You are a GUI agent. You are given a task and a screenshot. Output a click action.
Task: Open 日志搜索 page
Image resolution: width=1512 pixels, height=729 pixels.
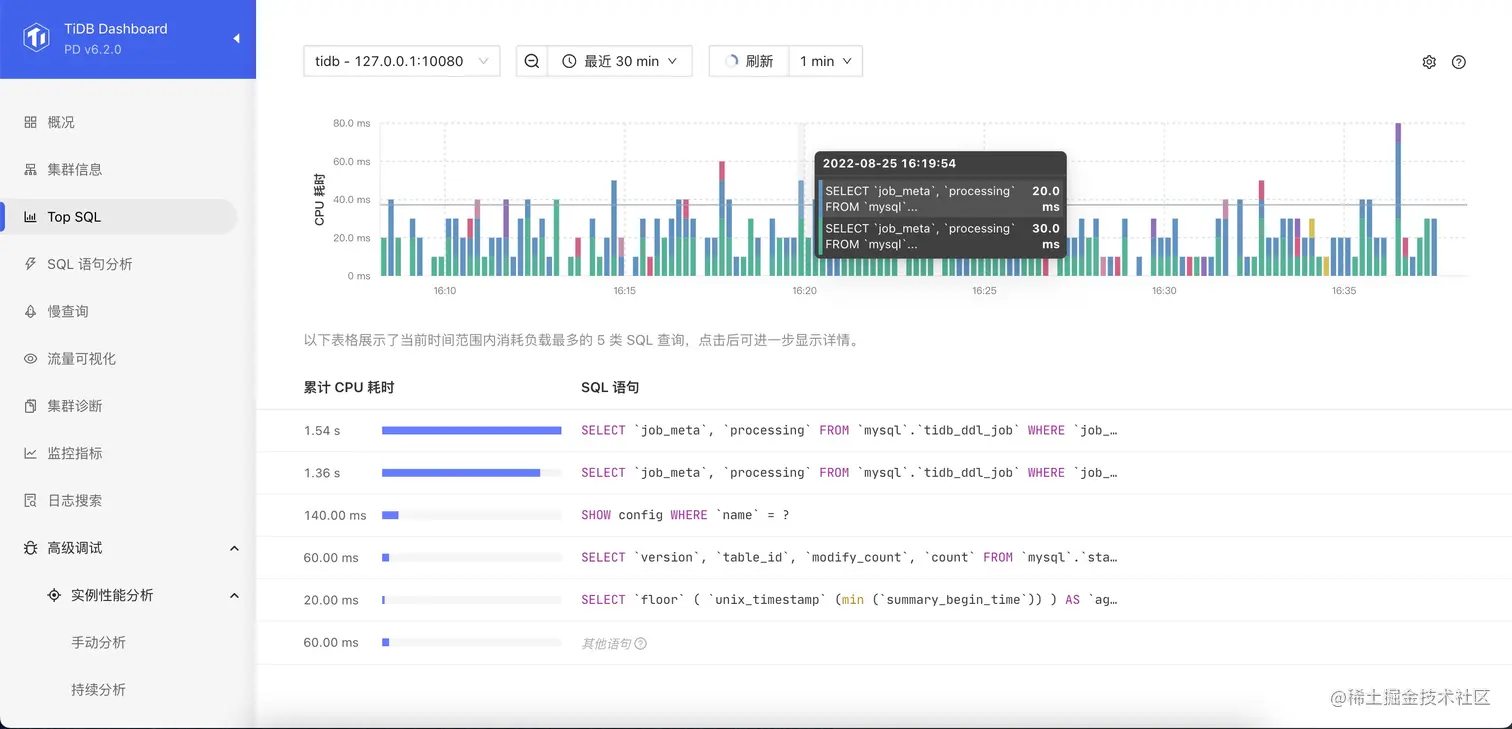(x=120, y=501)
